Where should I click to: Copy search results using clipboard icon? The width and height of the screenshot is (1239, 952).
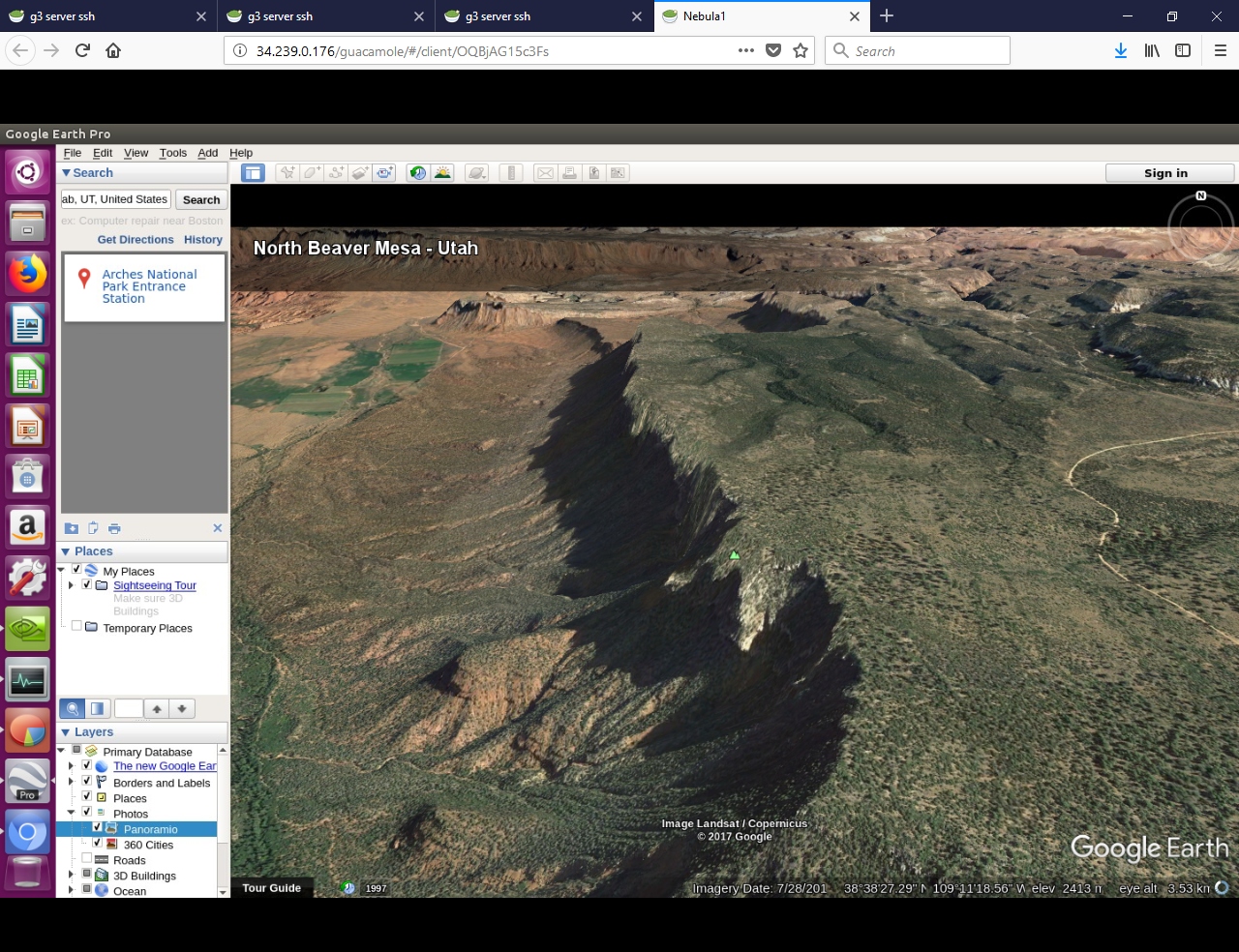click(x=93, y=528)
